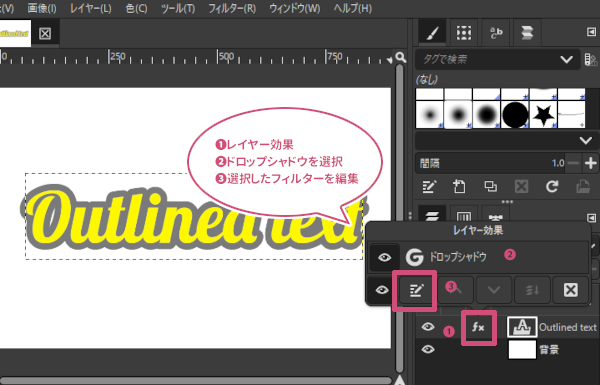This screenshot has height=385, width=600.
Task: Open brush as image icon
Action: coord(583,187)
